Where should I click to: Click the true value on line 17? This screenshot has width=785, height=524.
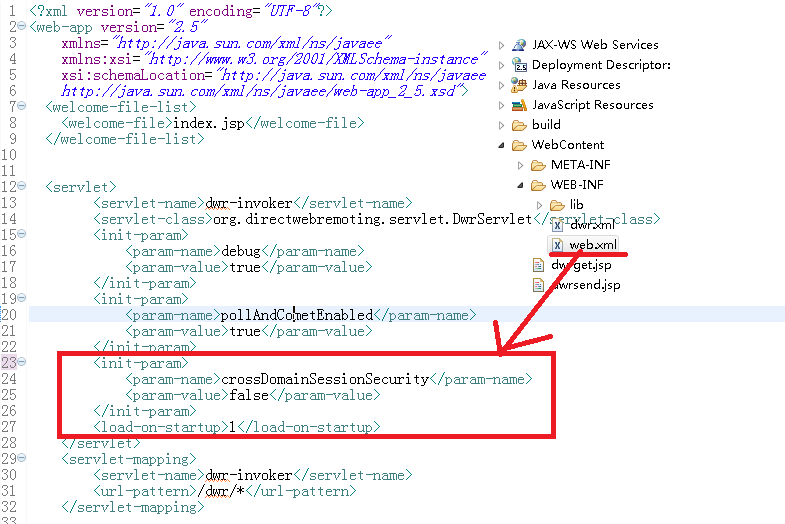(245, 267)
